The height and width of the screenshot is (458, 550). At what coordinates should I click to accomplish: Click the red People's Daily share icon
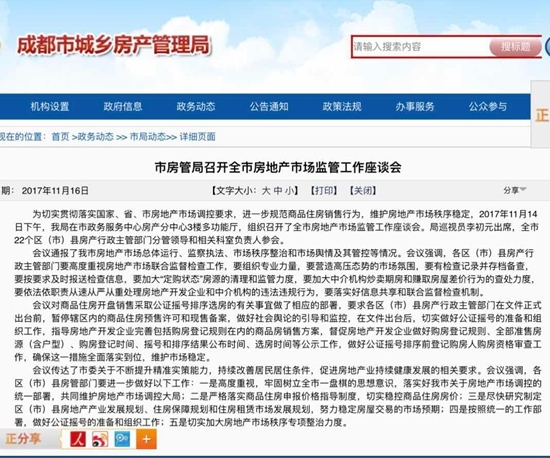coord(78,439)
